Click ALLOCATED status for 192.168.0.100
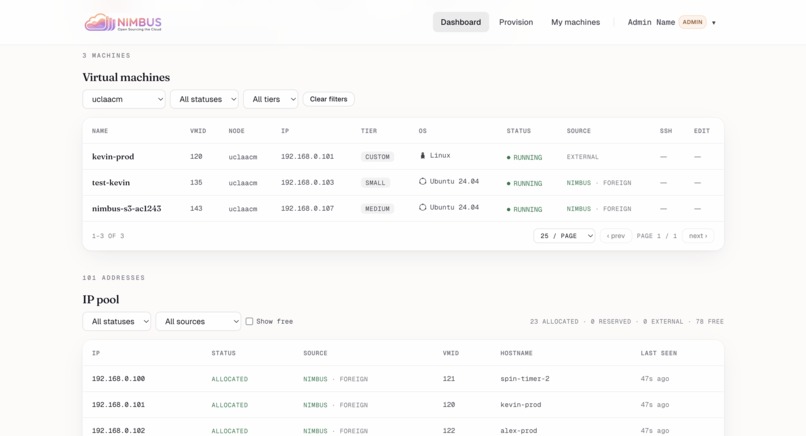The image size is (806, 436). click(x=230, y=379)
